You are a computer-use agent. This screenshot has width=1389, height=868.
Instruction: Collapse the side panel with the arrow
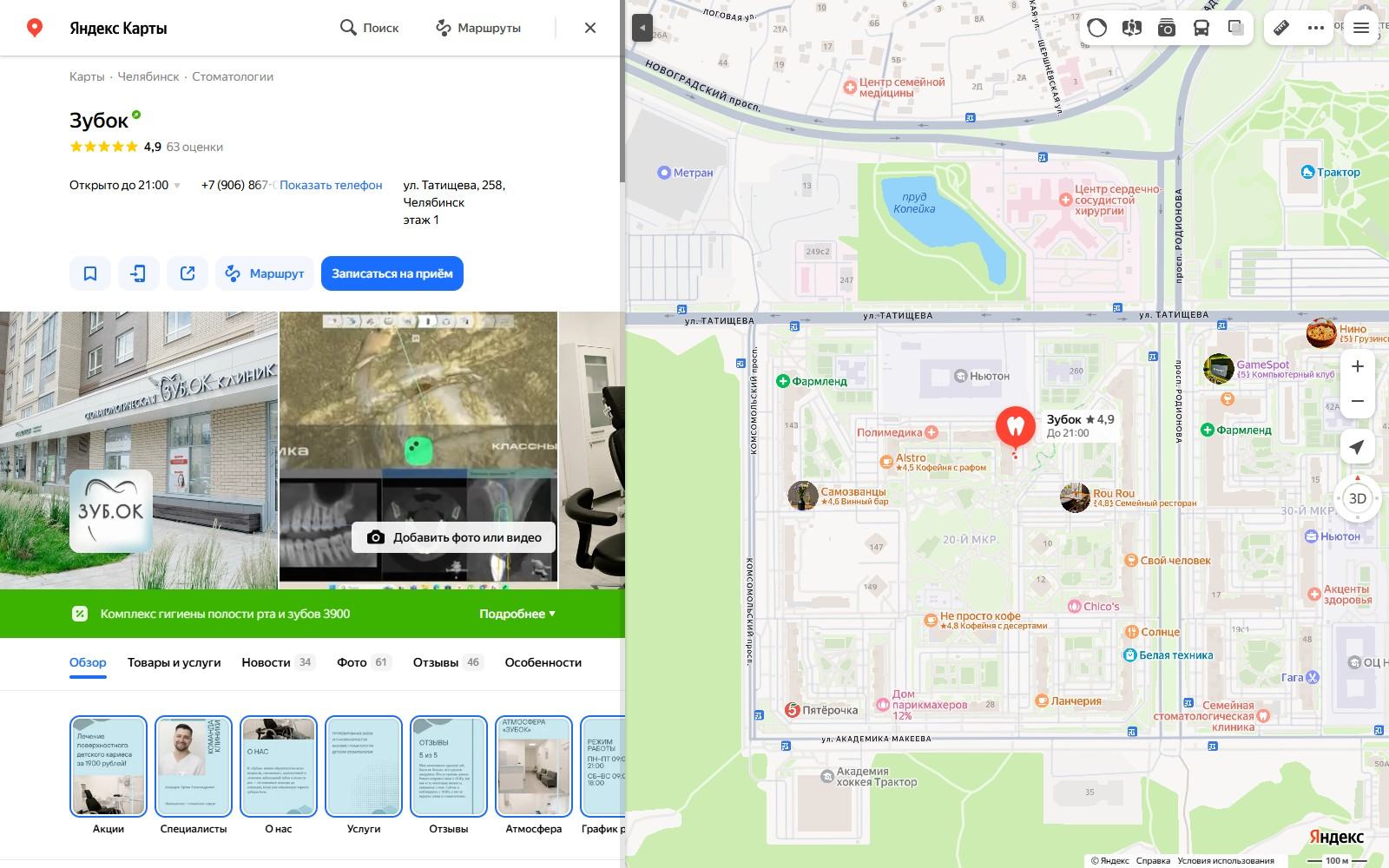point(642,28)
